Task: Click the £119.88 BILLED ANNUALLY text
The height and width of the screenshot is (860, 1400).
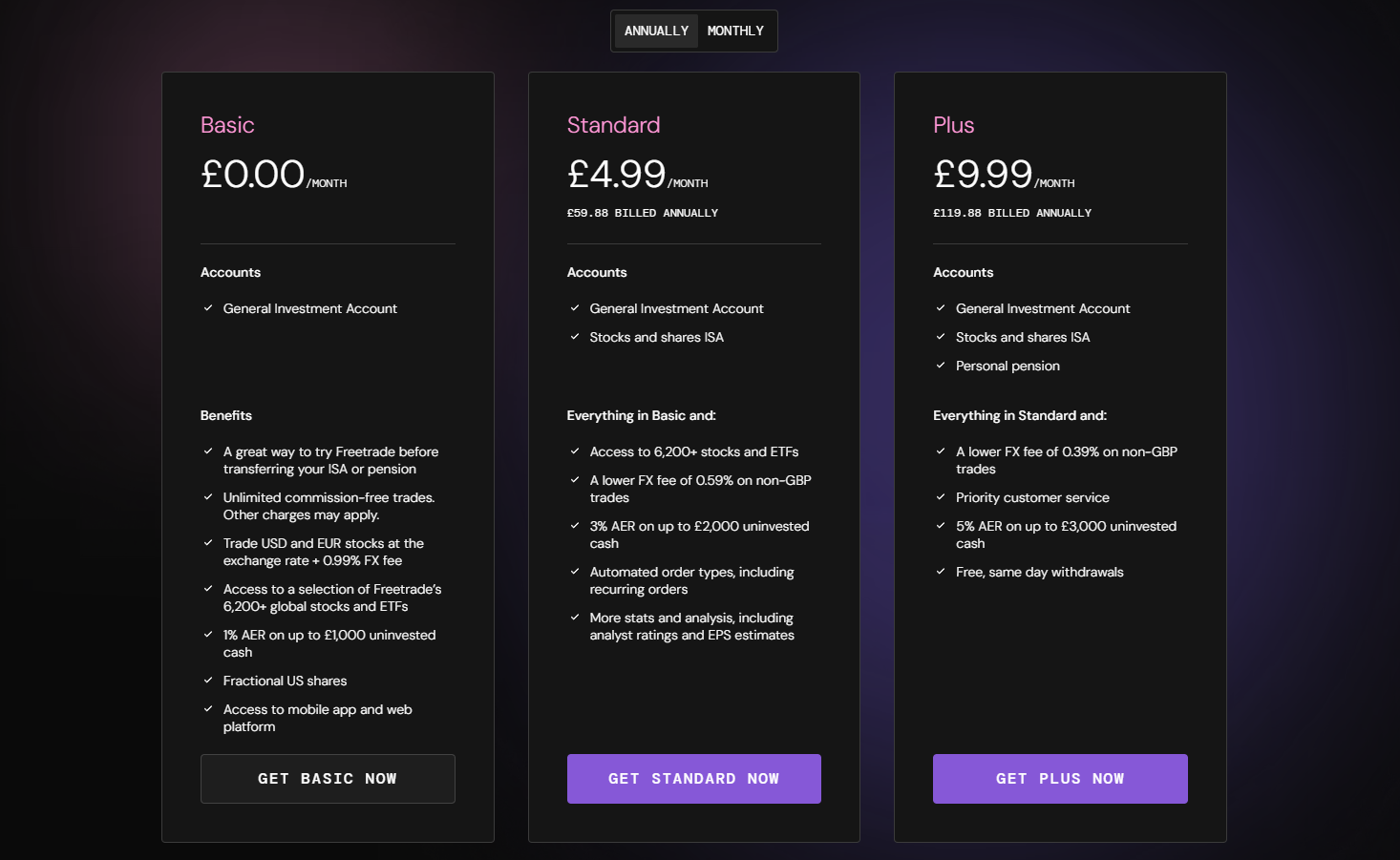Action: pos(1012,212)
